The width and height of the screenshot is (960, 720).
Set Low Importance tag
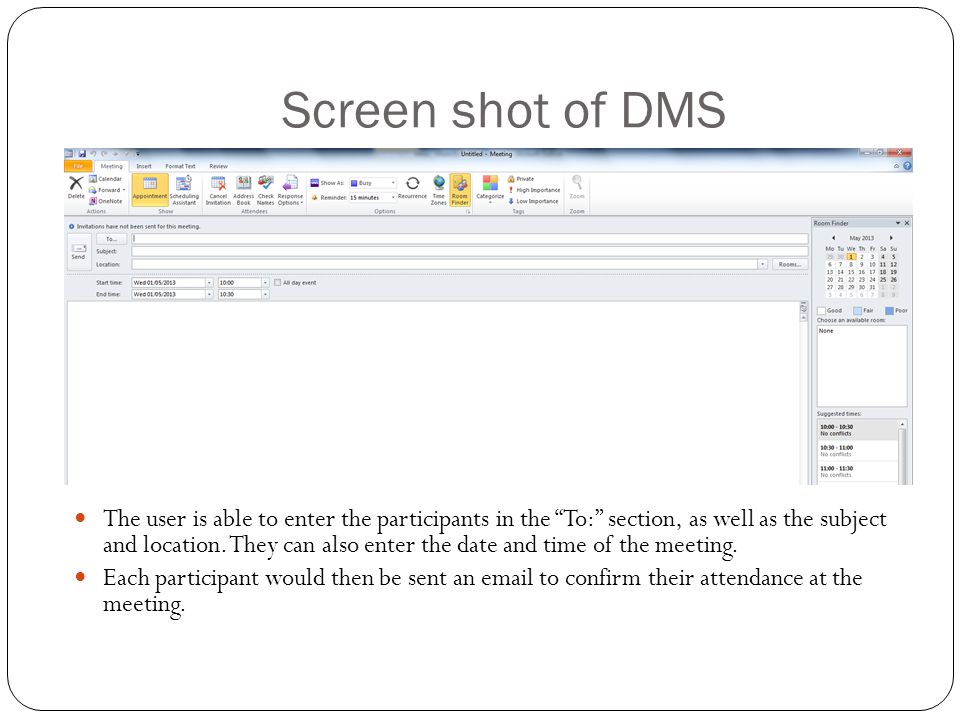tap(533, 201)
